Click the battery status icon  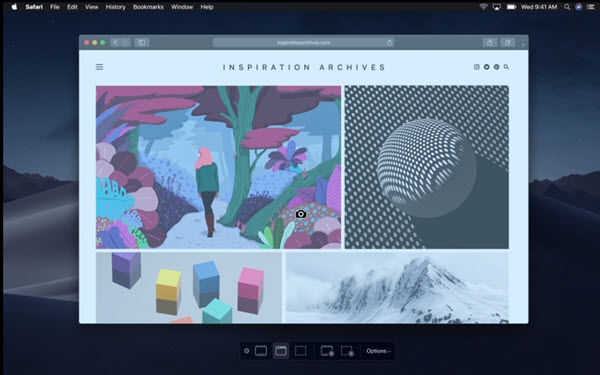point(511,7)
